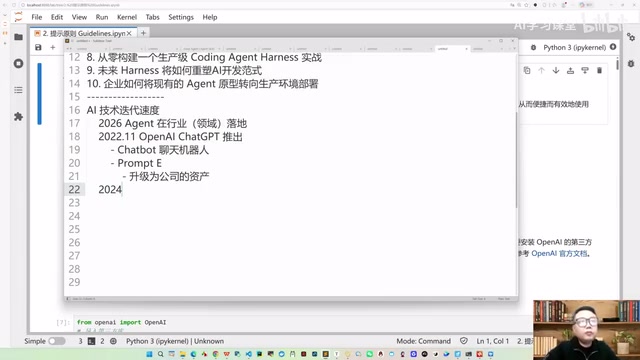Click line '2022.11 OpenAI ChatGPT 推出'

[x=171, y=137]
